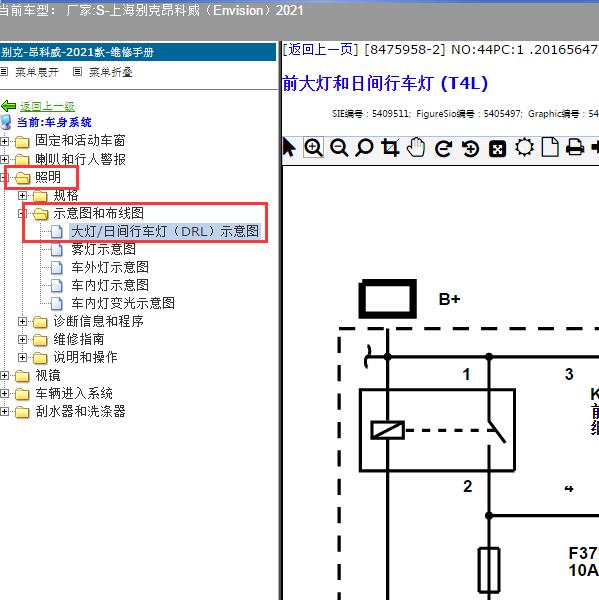The image size is (599, 600).
Task: Expand the 刮水器和洗涤器 tree node
Action: point(4,412)
